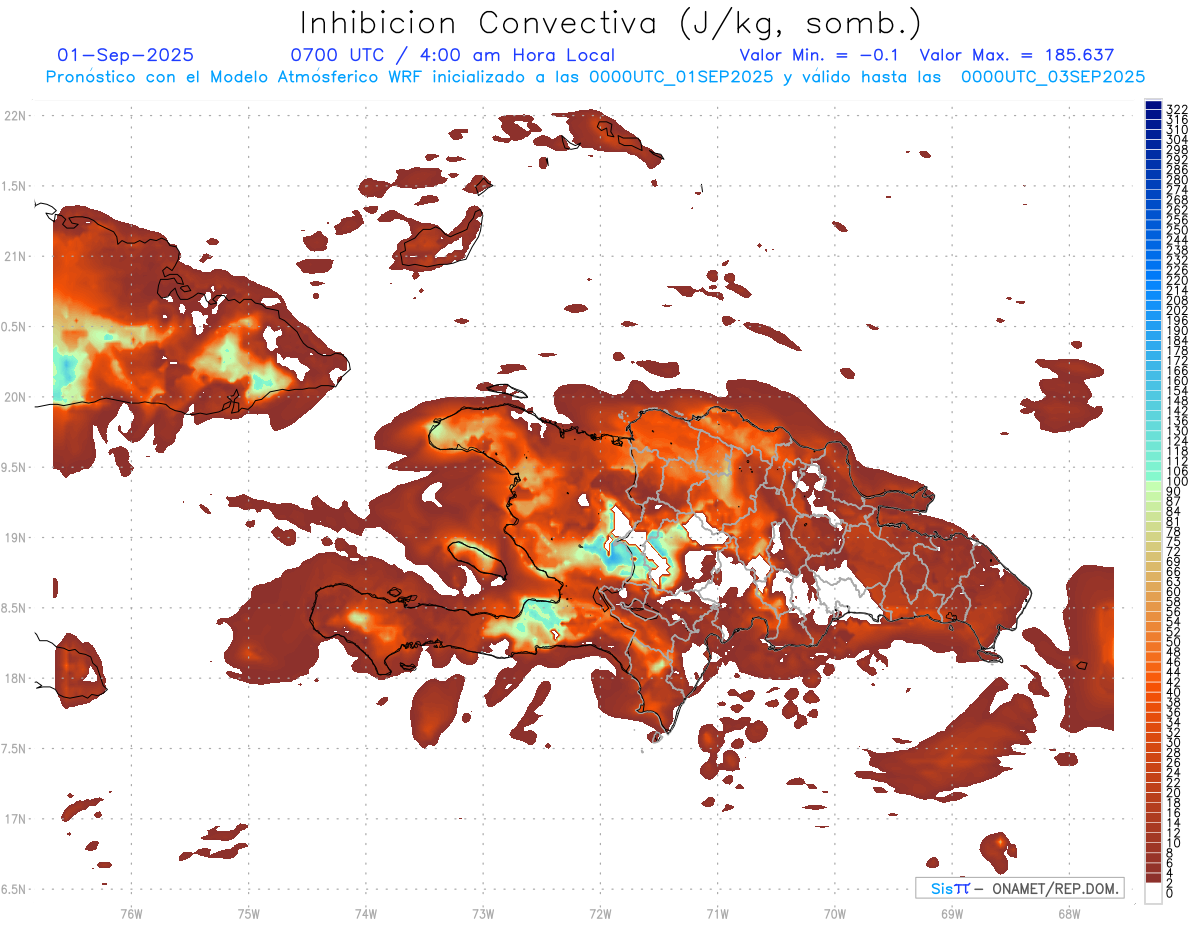Click the 'Valor Max. = 185.637' text
Image resolution: width=1200 pixels, height=927 pixels.
(x=1017, y=55)
